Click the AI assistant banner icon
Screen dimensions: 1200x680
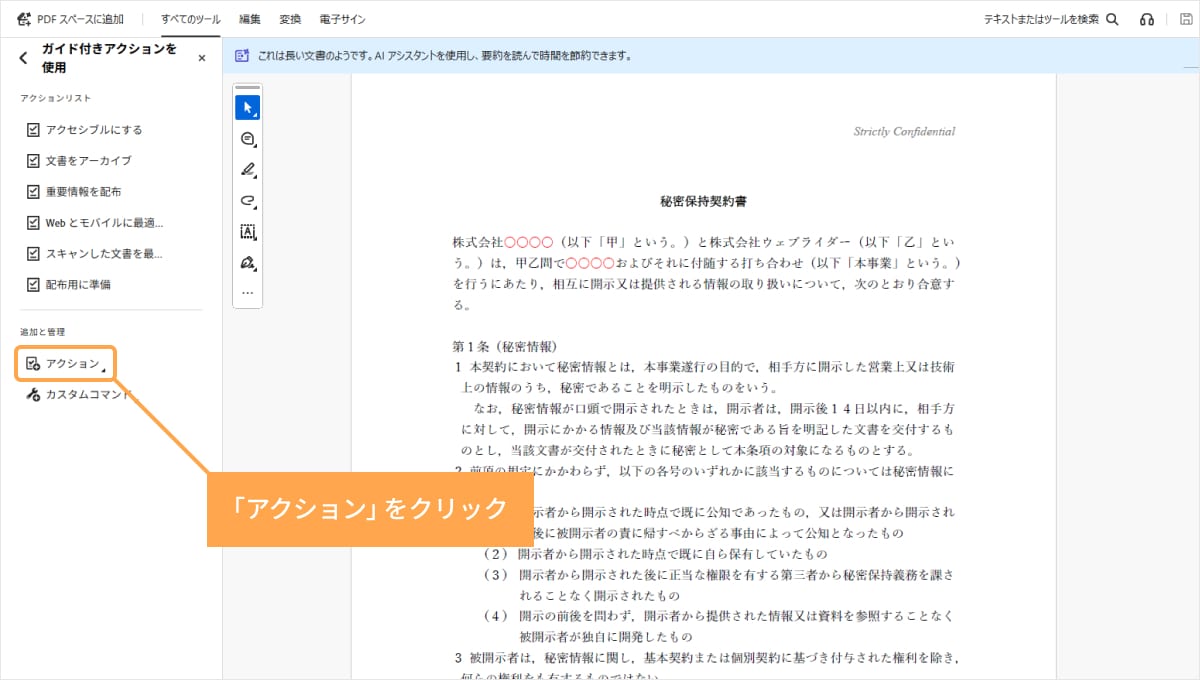[x=242, y=56]
